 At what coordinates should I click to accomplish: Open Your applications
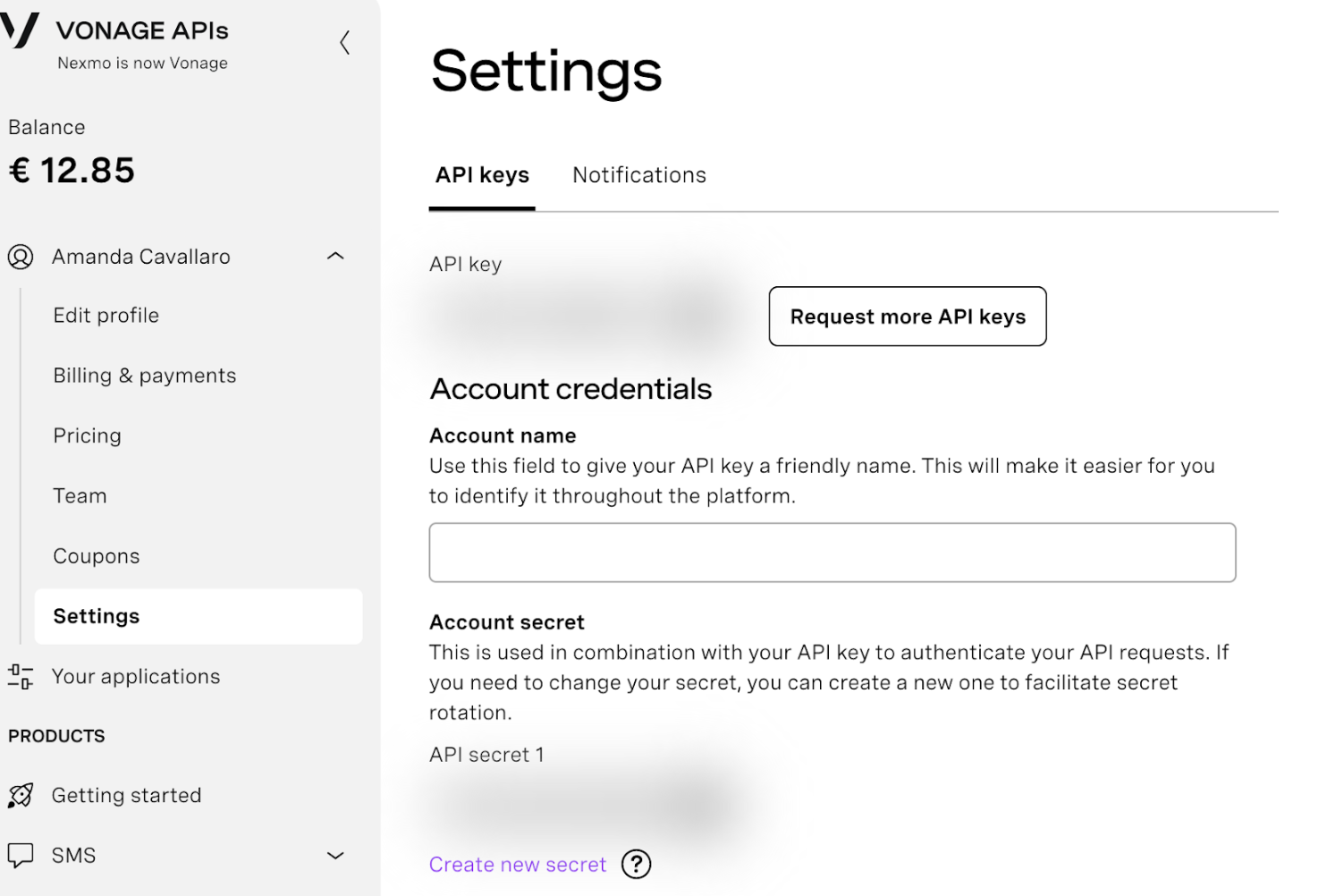tap(136, 677)
